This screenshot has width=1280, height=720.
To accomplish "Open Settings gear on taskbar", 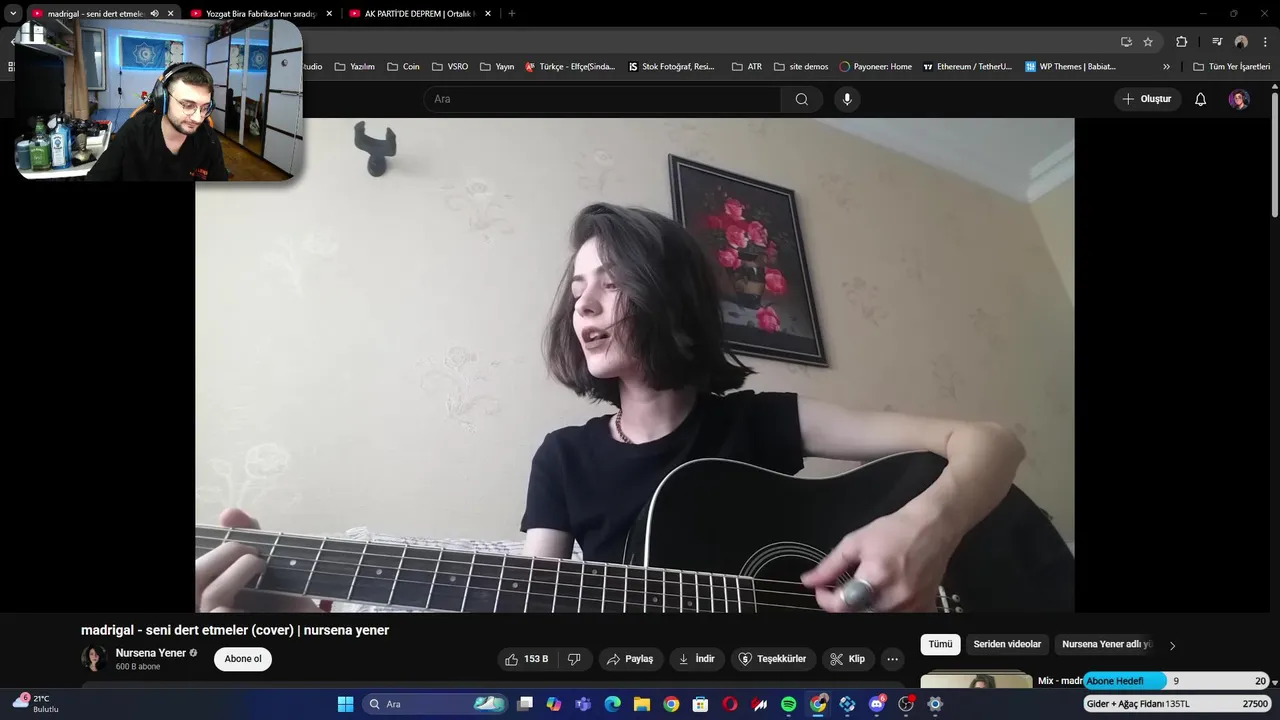I will (935, 704).
